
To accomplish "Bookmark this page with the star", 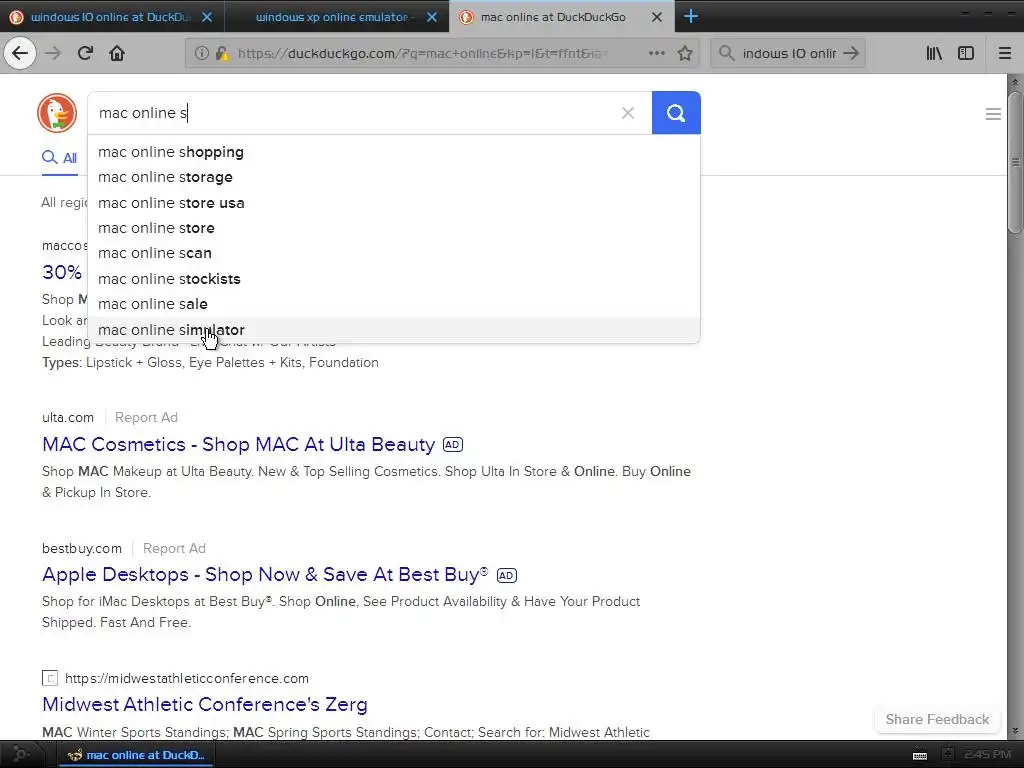I will tap(684, 53).
